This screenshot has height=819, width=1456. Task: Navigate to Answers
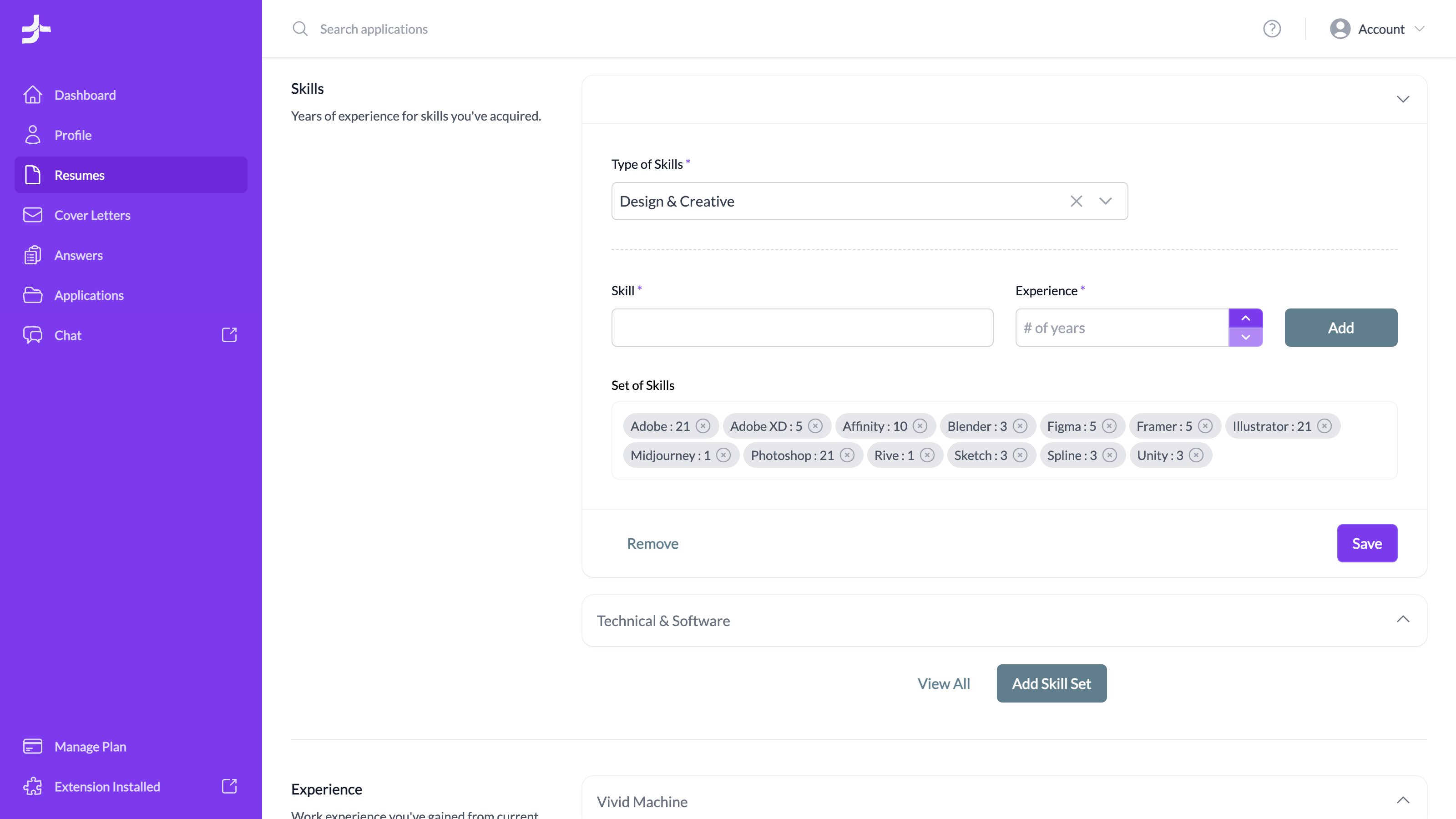(131, 255)
